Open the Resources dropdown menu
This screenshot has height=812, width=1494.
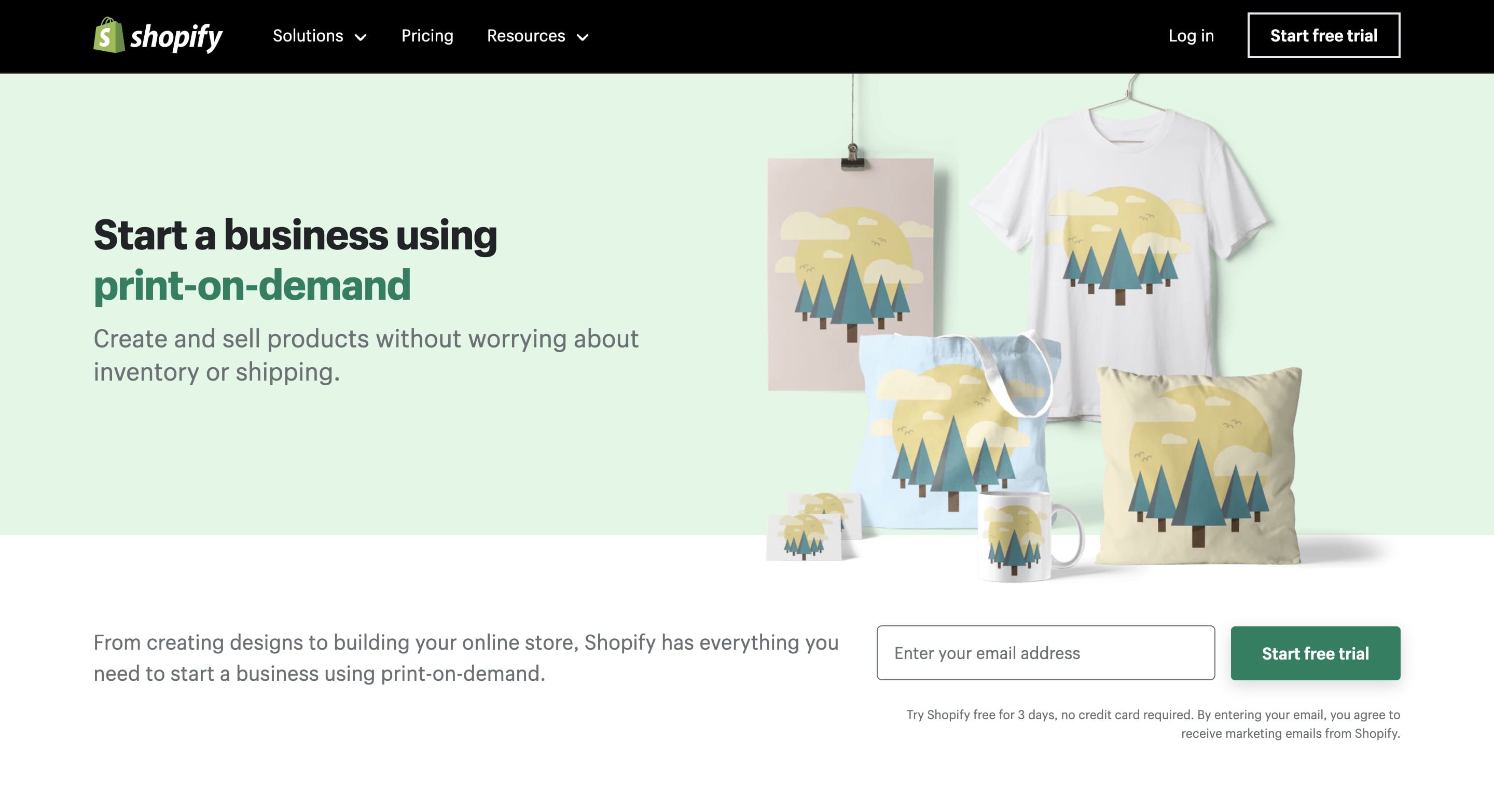point(537,36)
